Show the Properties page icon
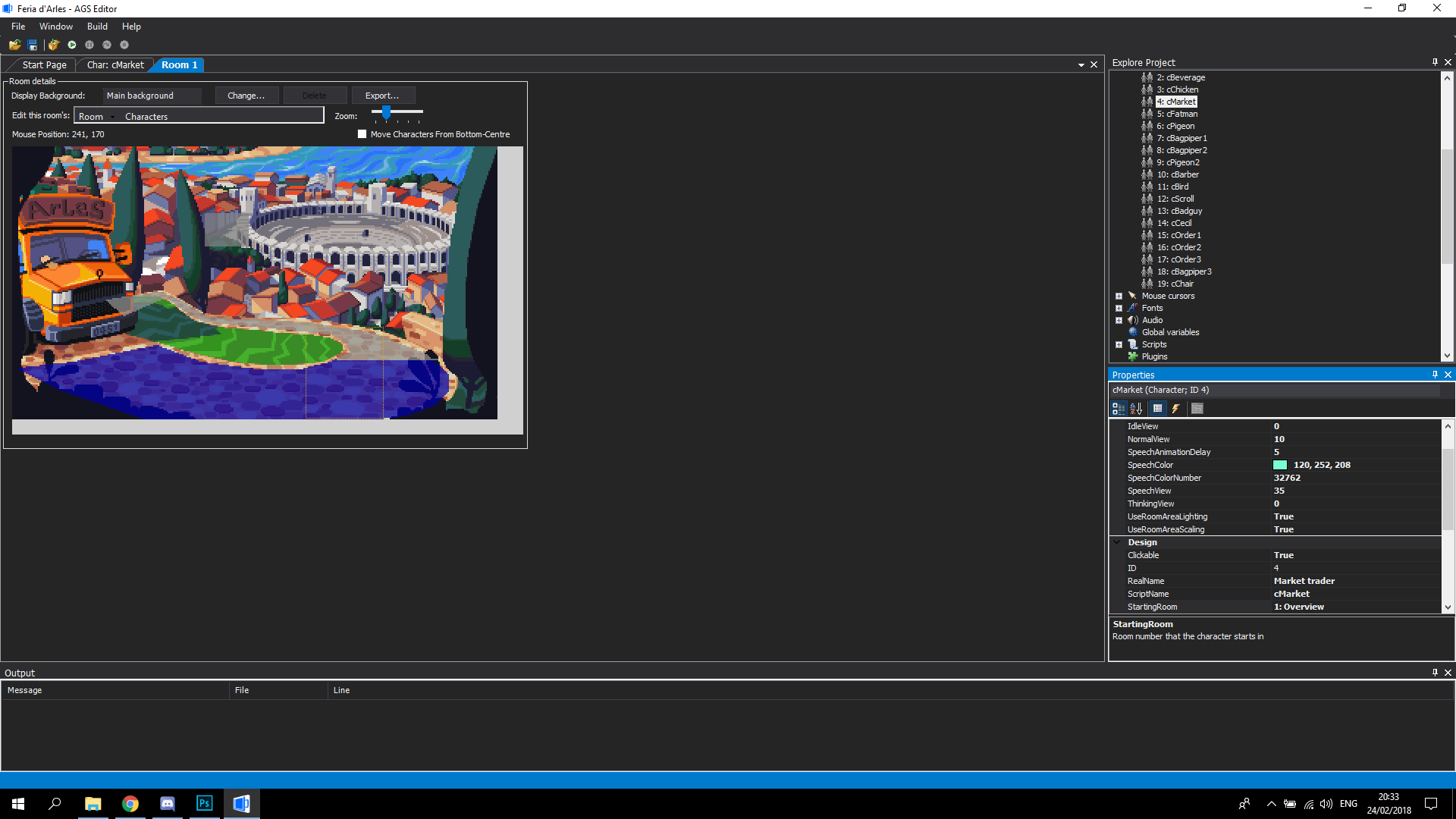 (x=1158, y=409)
